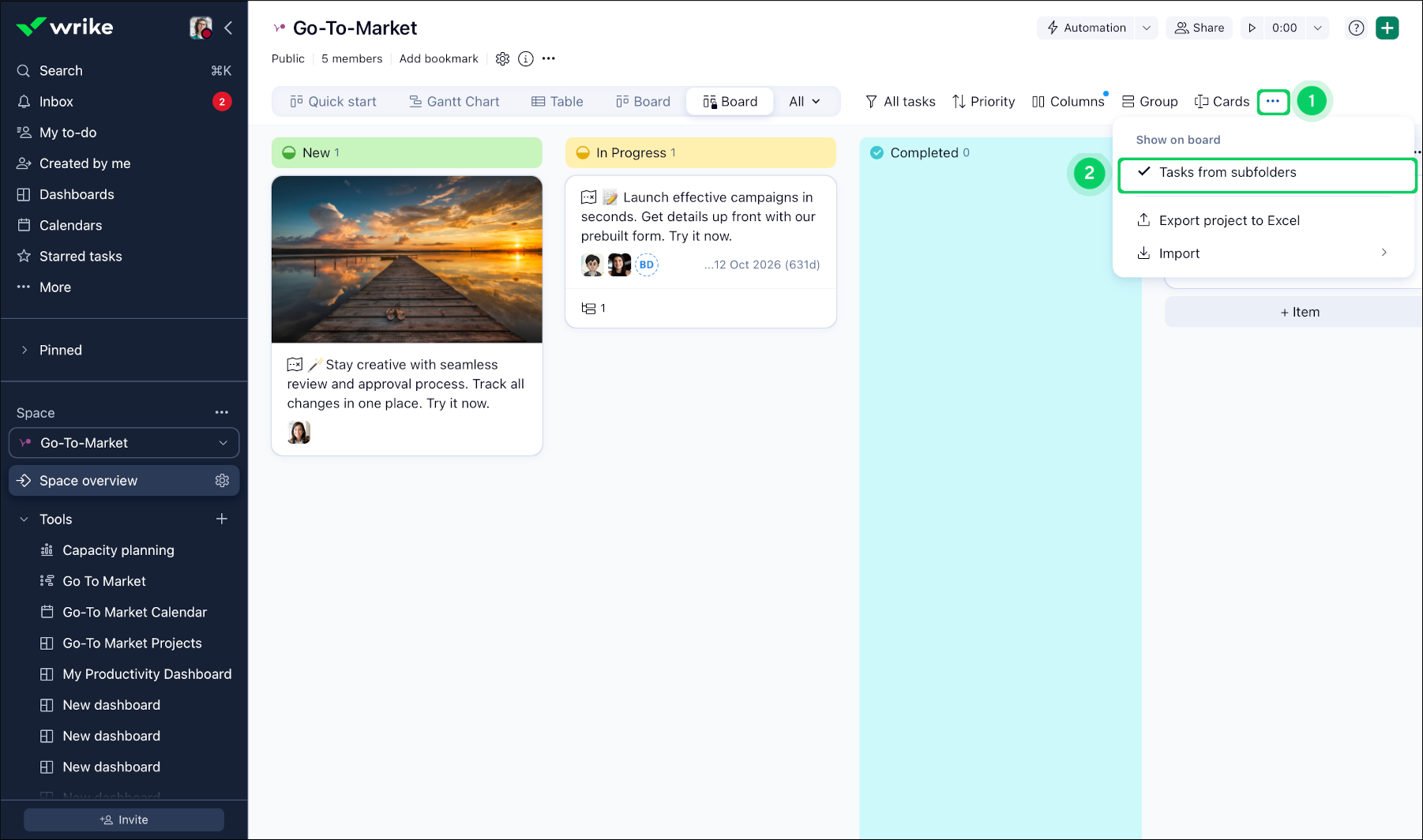Screen dimensions: 1423x840
Task: Collapse the sidebar with arrow icon
Action: click(x=228, y=28)
